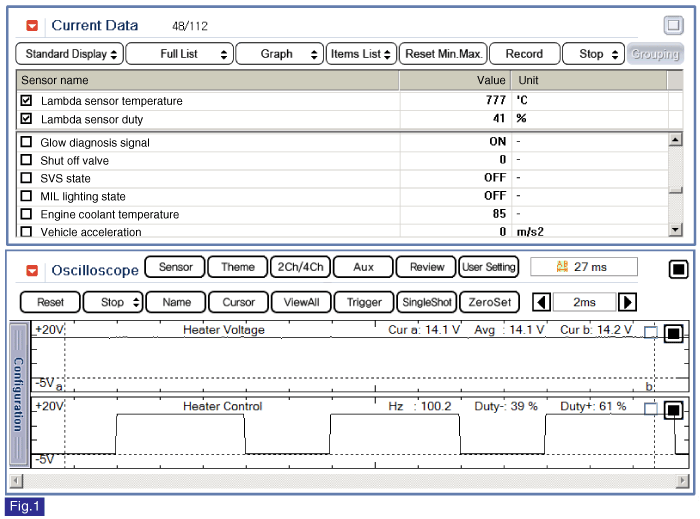The image size is (700, 519).
Task: Click the Cursor button
Action: pos(238,302)
